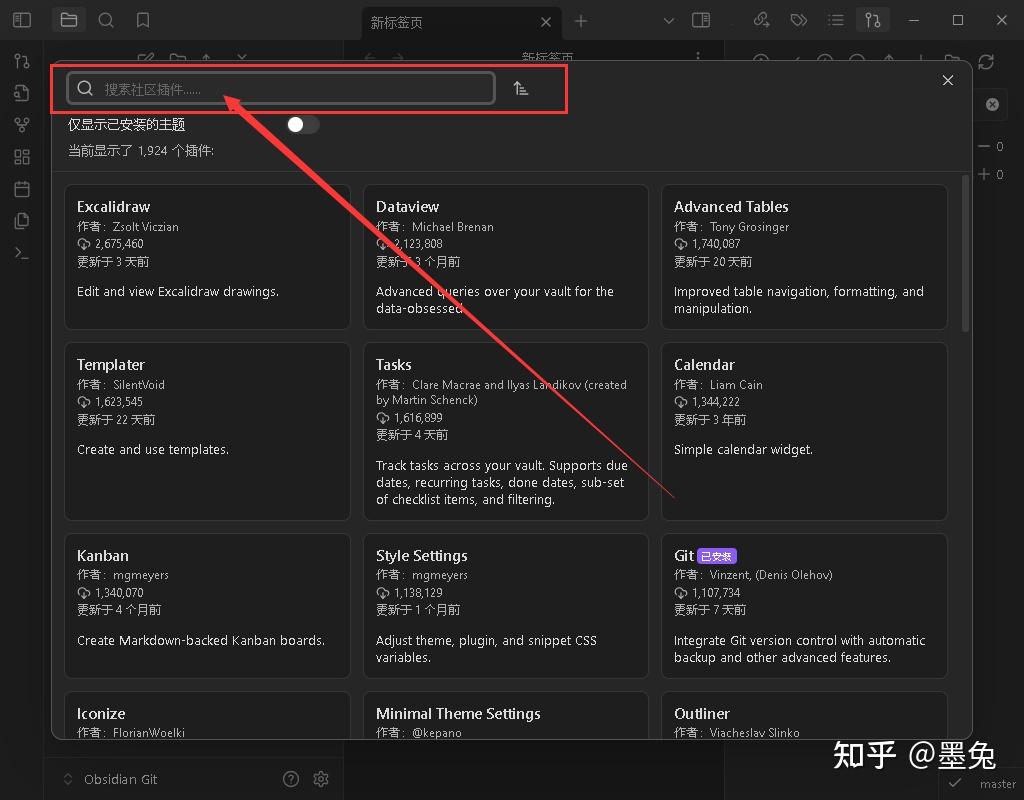
Task: Open the search icon in the top toolbar
Action: tap(106, 22)
